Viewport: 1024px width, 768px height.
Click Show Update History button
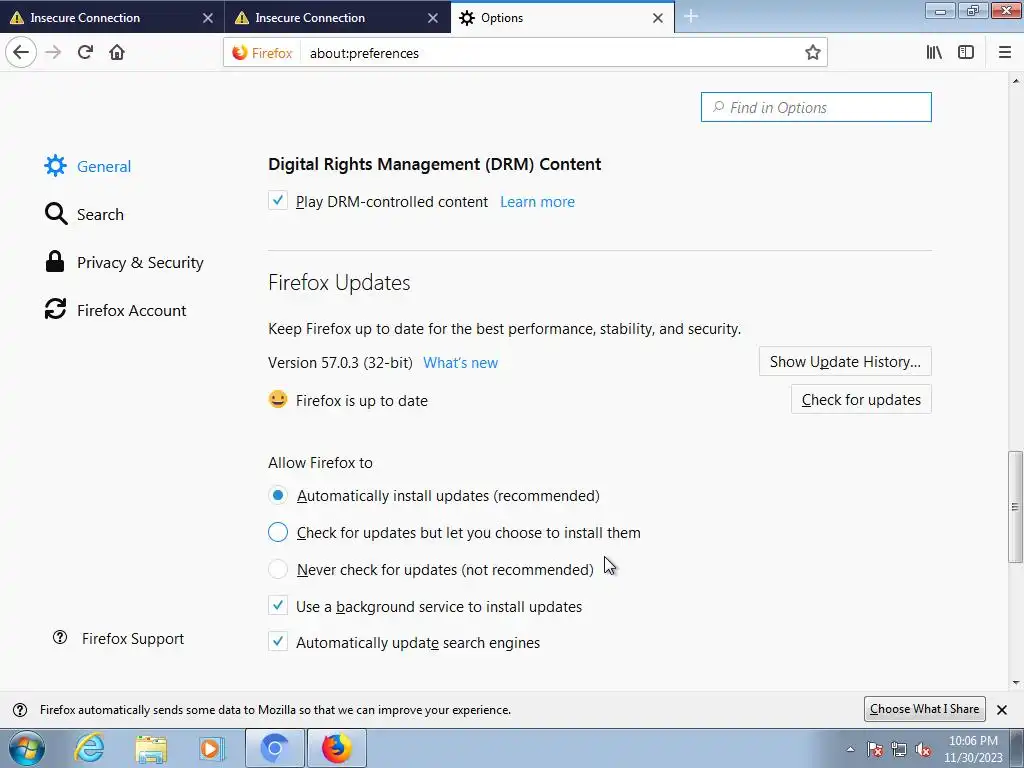coord(845,361)
